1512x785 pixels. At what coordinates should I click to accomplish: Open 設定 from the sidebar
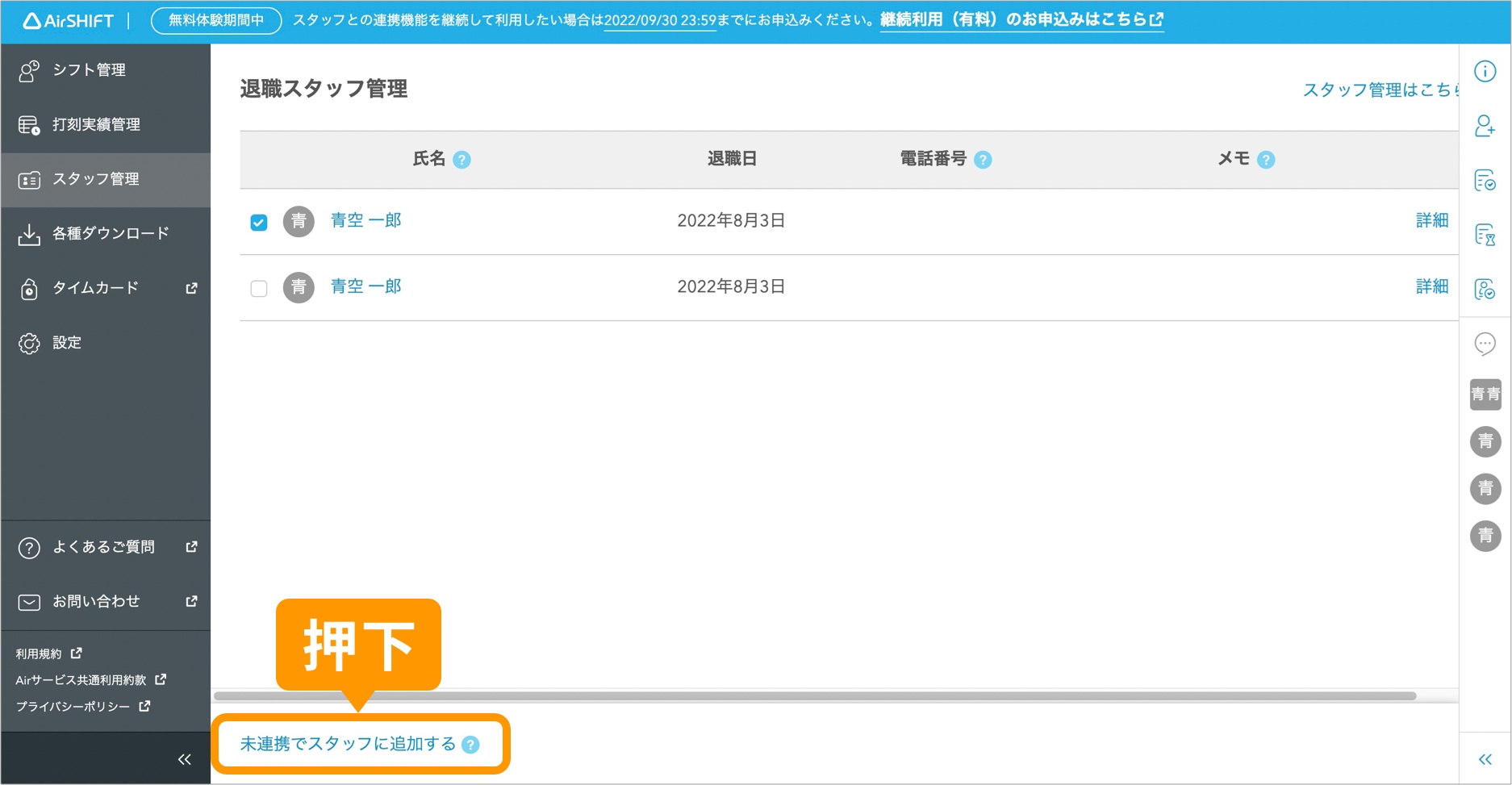click(67, 343)
